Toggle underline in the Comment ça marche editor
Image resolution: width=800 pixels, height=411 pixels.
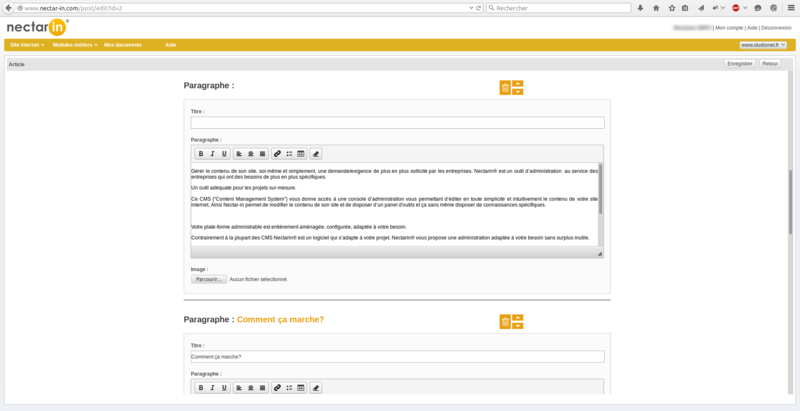(x=224, y=388)
